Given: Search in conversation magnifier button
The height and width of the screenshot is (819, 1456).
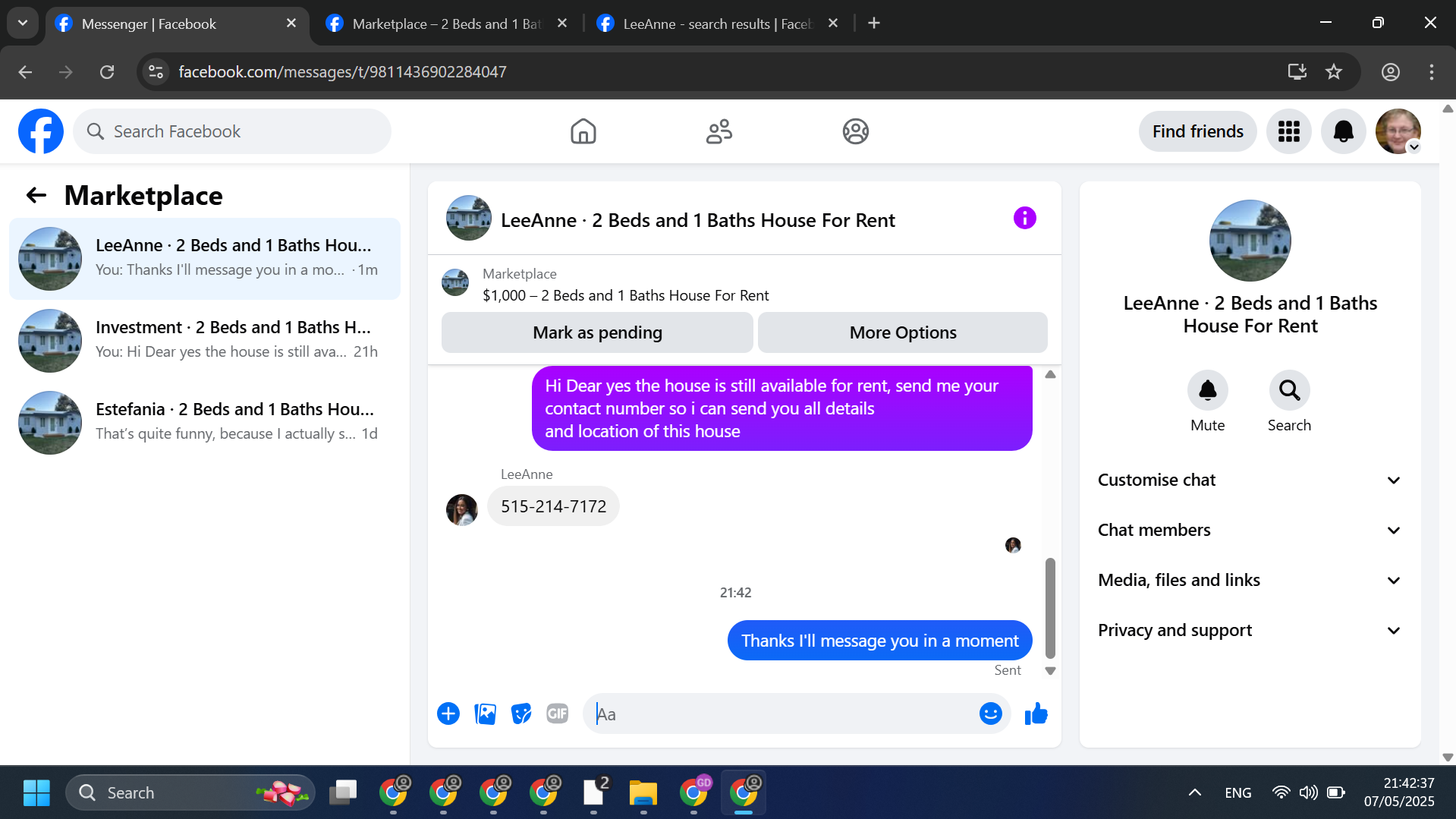Looking at the screenshot, I should tap(1289, 390).
